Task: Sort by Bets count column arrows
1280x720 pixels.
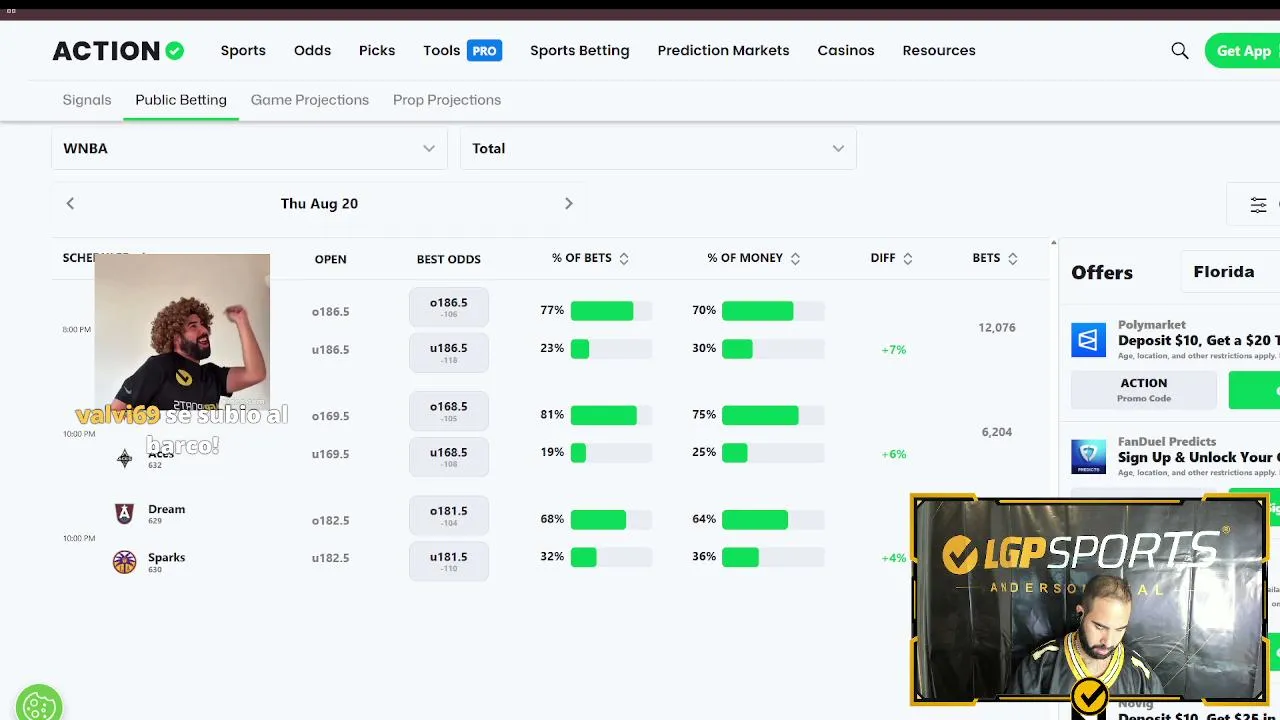Action: (x=1013, y=258)
